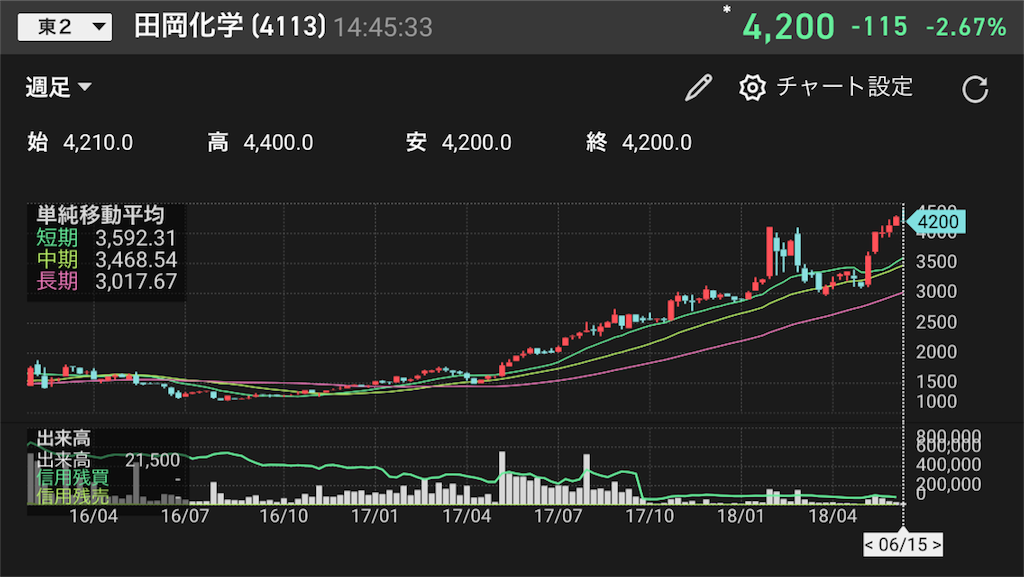The image size is (1024, 577).
Task: Click the 始 4,210.0 open price
Action: tap(80, 142)
